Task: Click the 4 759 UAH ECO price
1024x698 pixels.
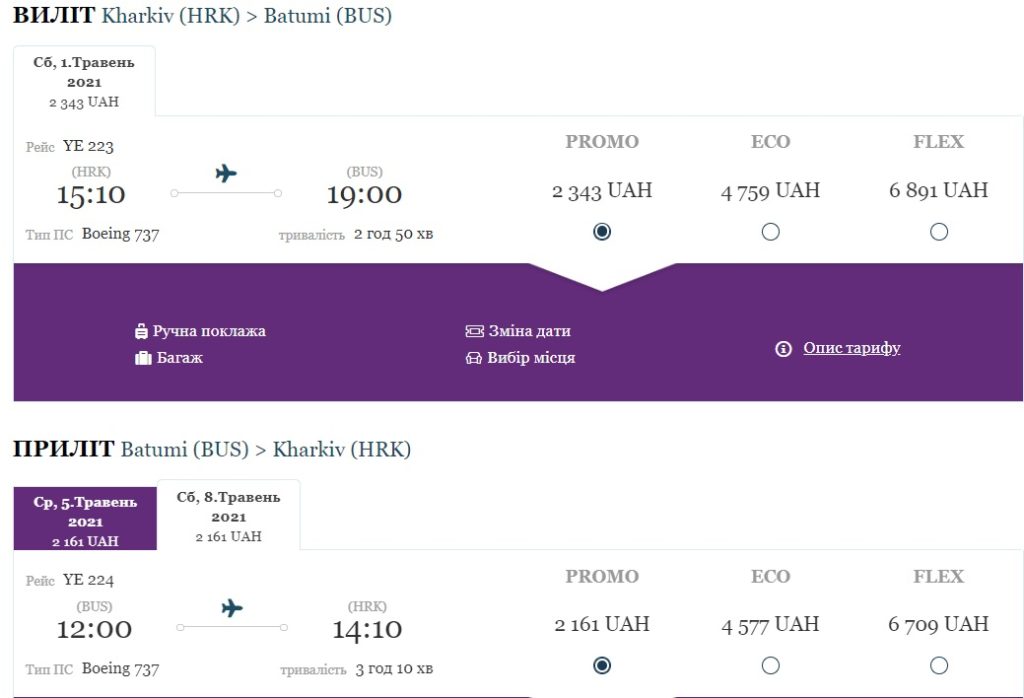Action: click(770, 191)
